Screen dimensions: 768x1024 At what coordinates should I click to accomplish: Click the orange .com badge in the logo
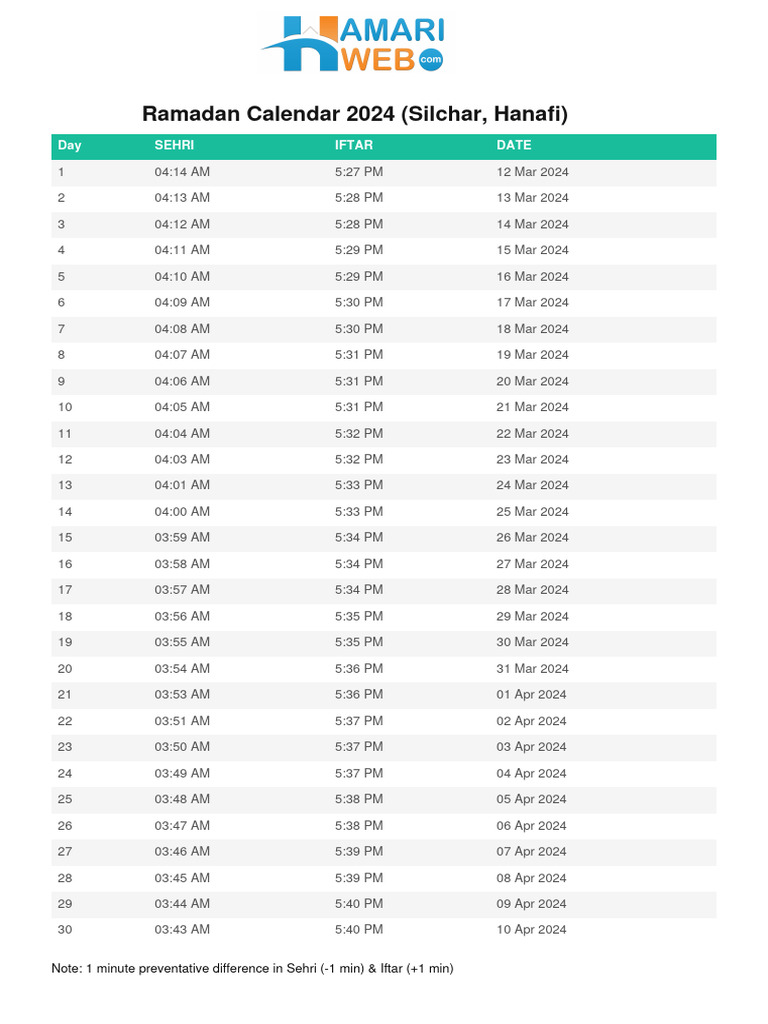click(x=431, y=61)
